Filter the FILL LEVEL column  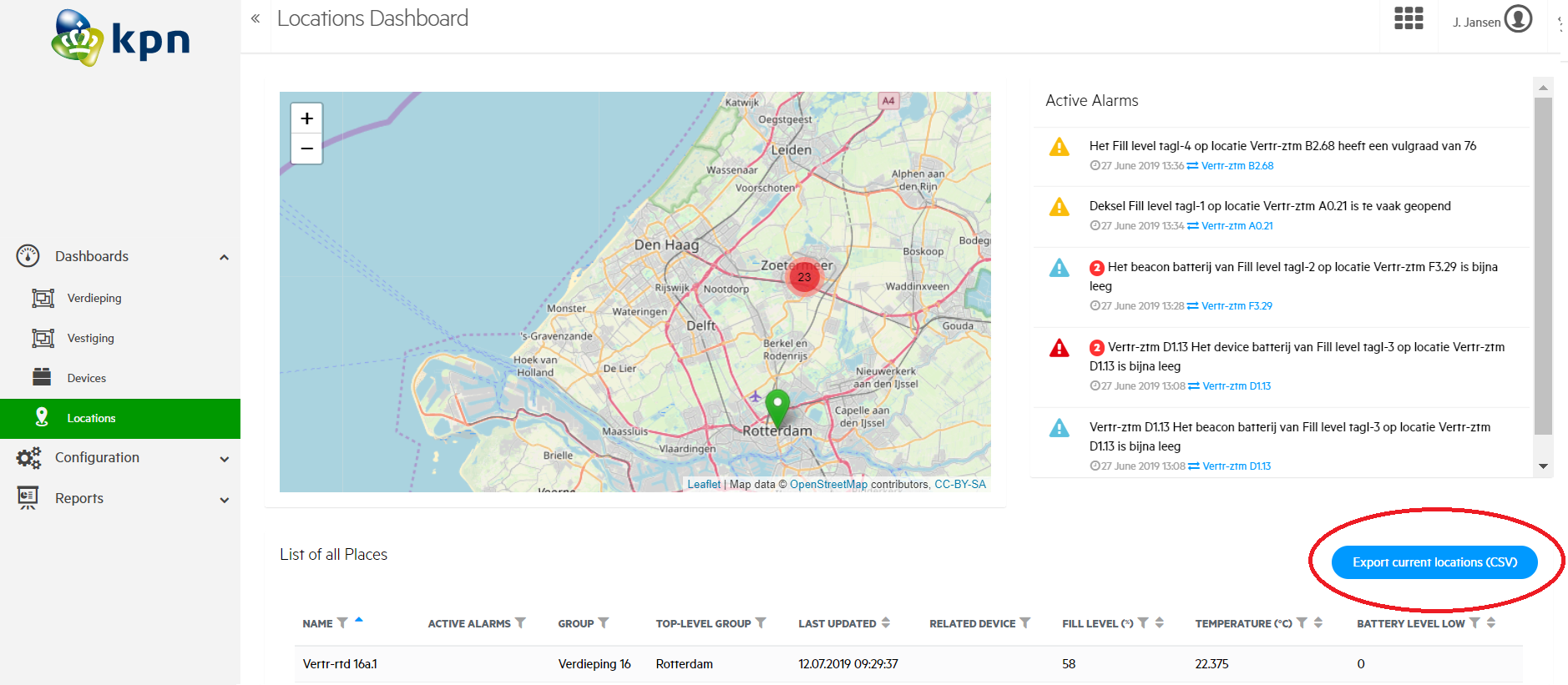coord(1143,623)
